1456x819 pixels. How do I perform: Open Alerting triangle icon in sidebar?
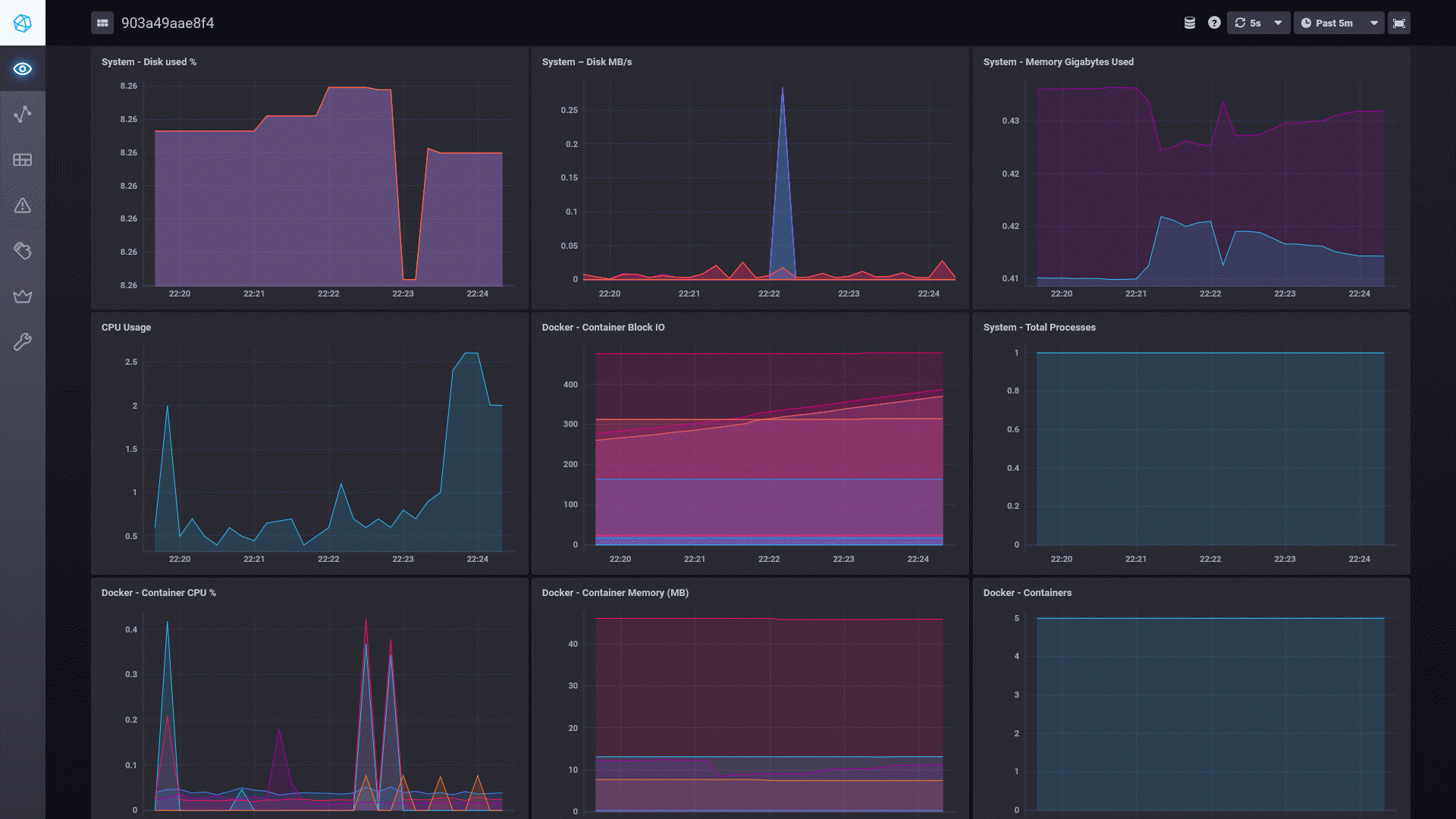(x=23, y=206)
